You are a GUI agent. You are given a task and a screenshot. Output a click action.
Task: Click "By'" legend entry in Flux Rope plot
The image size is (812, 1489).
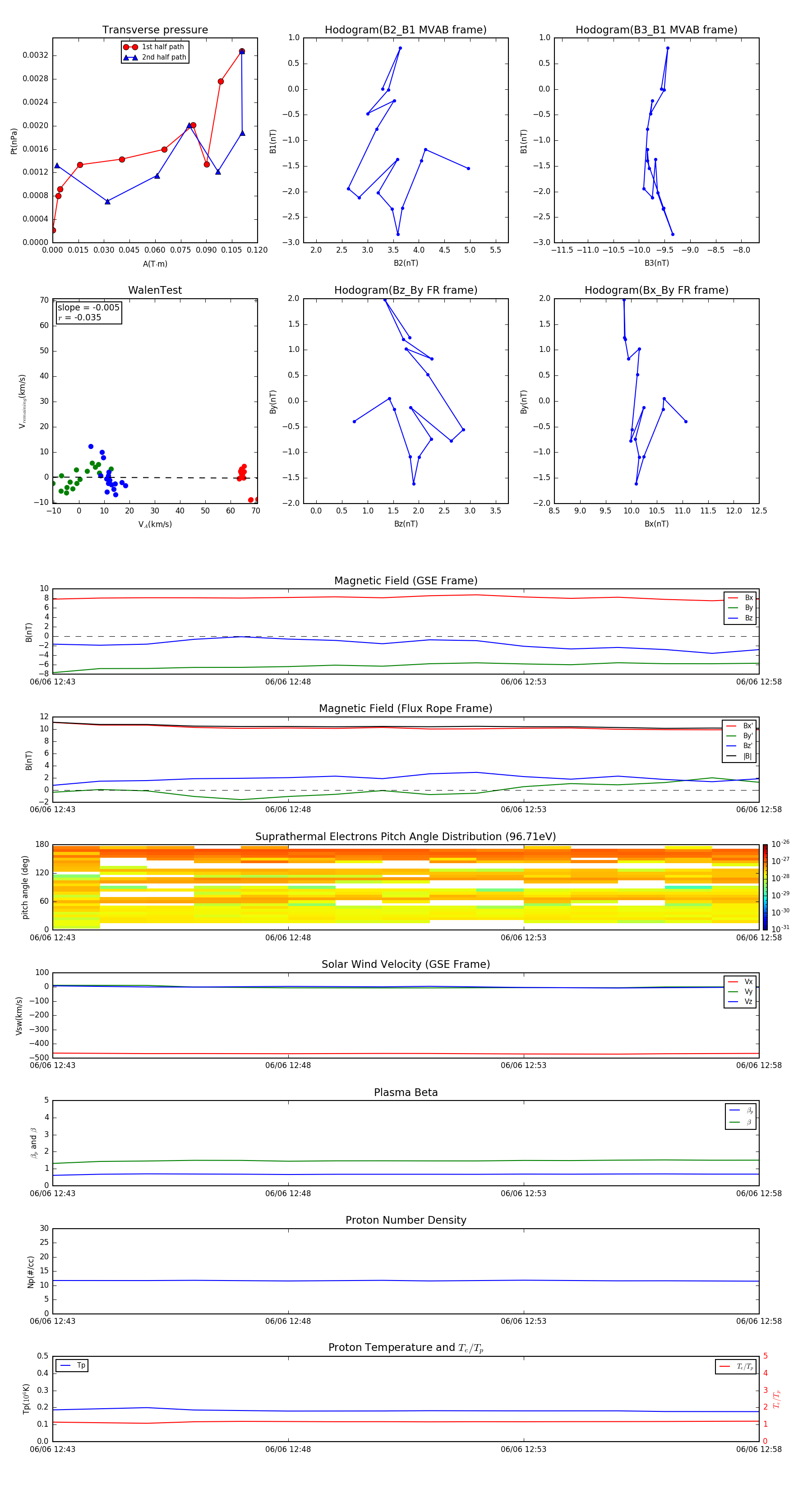pos(740,736)
